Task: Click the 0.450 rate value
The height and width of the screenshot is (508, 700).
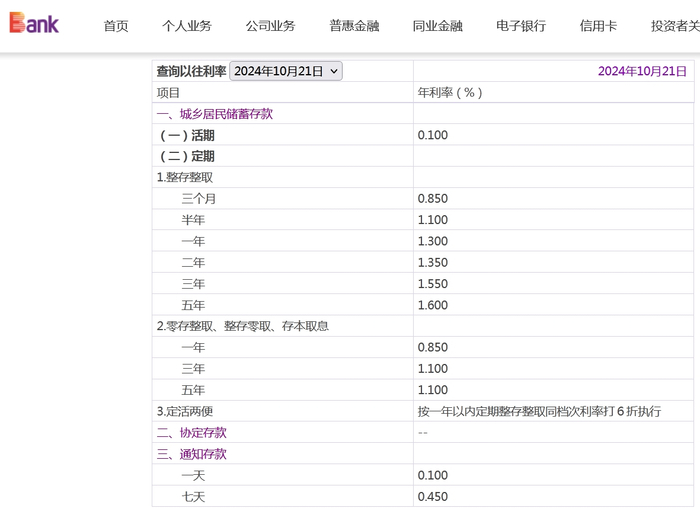Action: (433, 496)
